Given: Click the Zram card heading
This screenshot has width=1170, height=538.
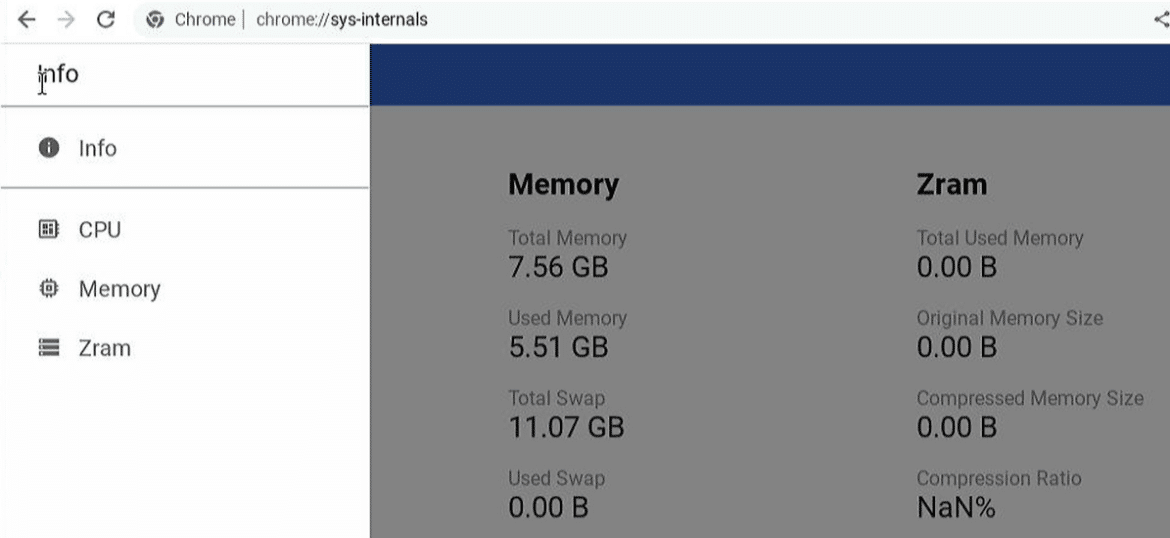Looking at the screenshot, I should click(951, 184).
